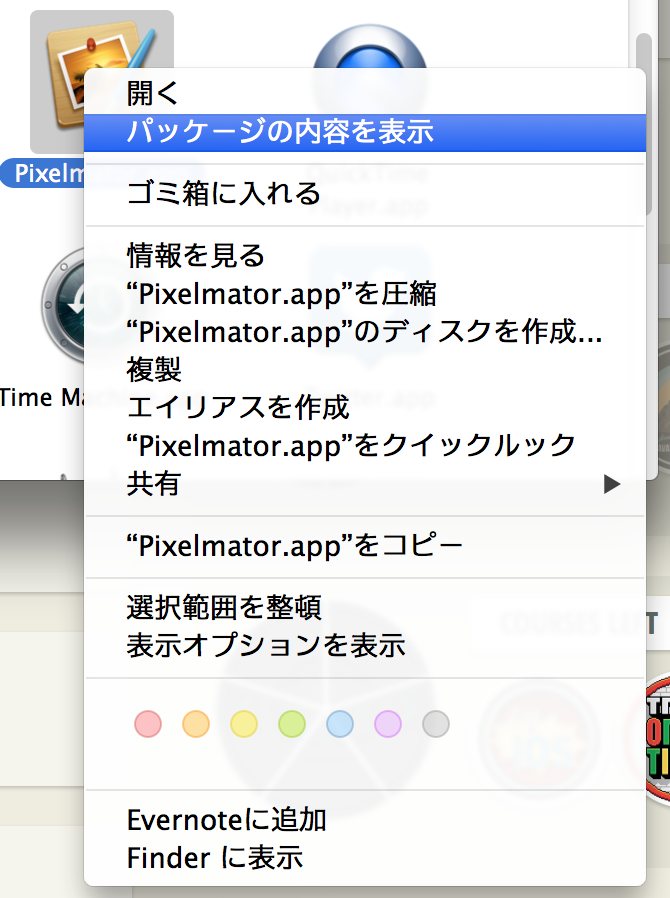Choose "Pixelmator.app"のディスクを作成… option
Screen dimensions: 670x898
click(365, 331)
